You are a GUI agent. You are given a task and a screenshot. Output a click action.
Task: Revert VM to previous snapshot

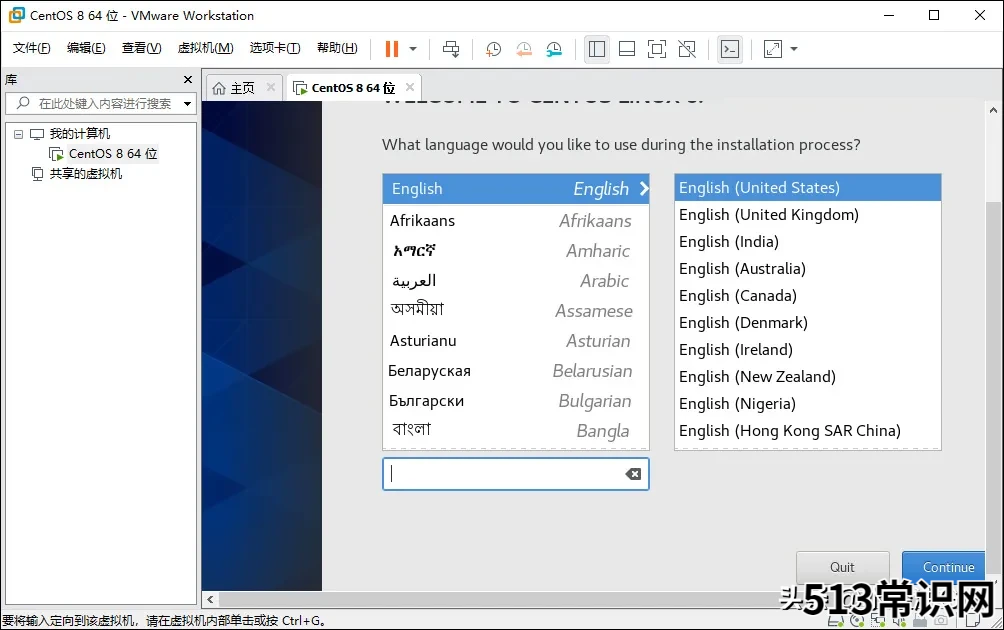524,49
